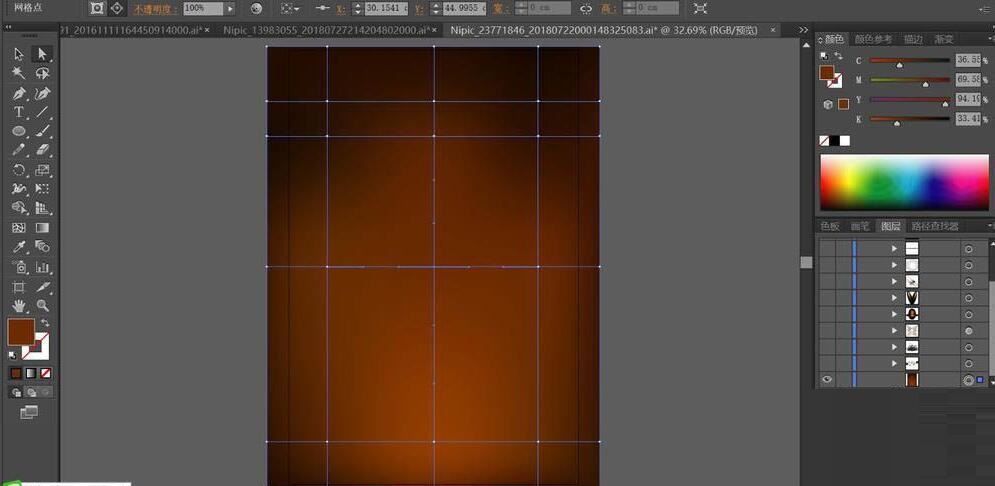Select the Pen tool
This screenshot has width=995, height=486.
(x=19, y=93)
